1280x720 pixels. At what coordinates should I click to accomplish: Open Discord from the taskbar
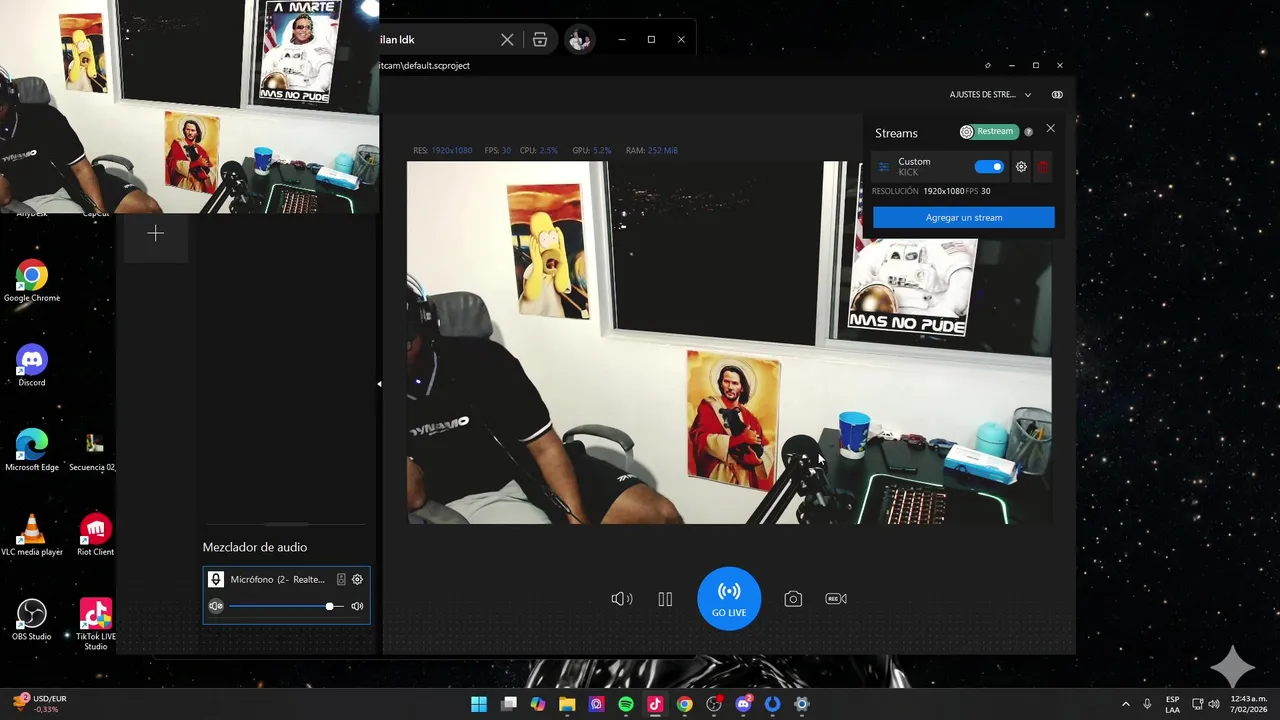coord(743,704)
